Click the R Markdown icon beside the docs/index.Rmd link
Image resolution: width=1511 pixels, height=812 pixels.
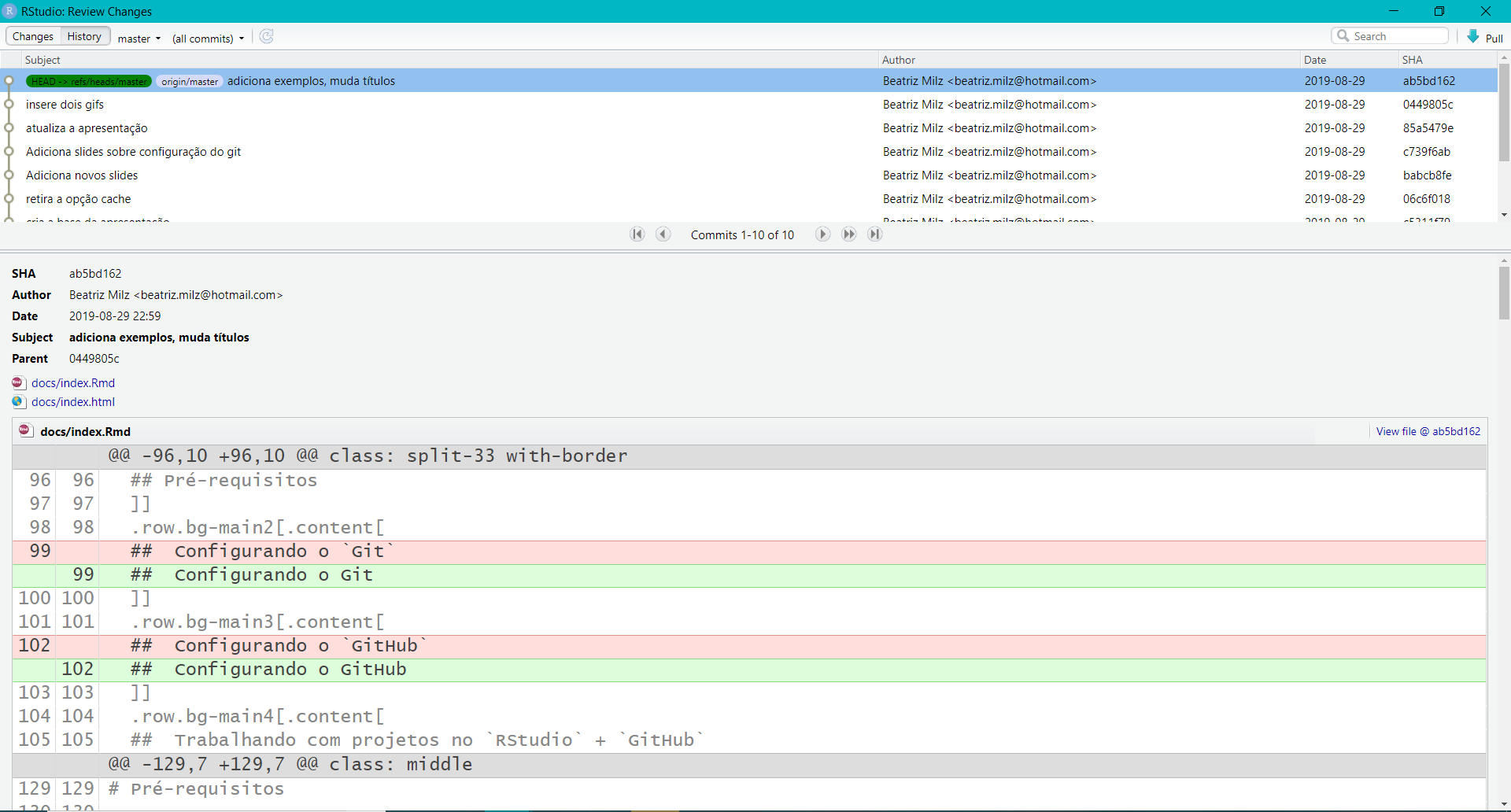click(x=19, y=383)
